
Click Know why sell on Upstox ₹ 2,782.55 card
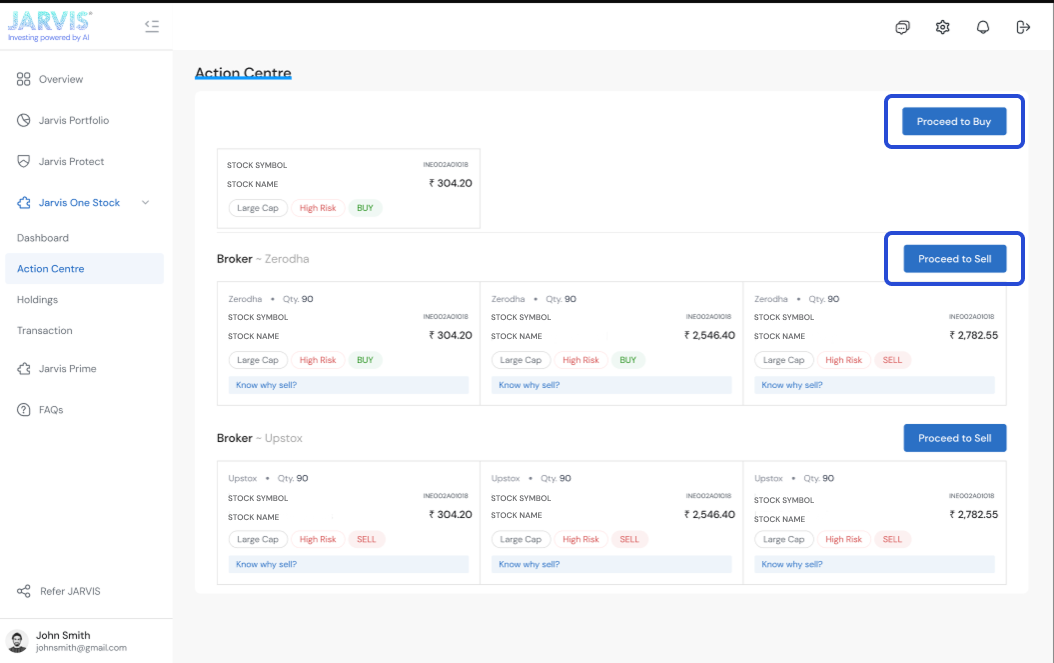point(874,564)
